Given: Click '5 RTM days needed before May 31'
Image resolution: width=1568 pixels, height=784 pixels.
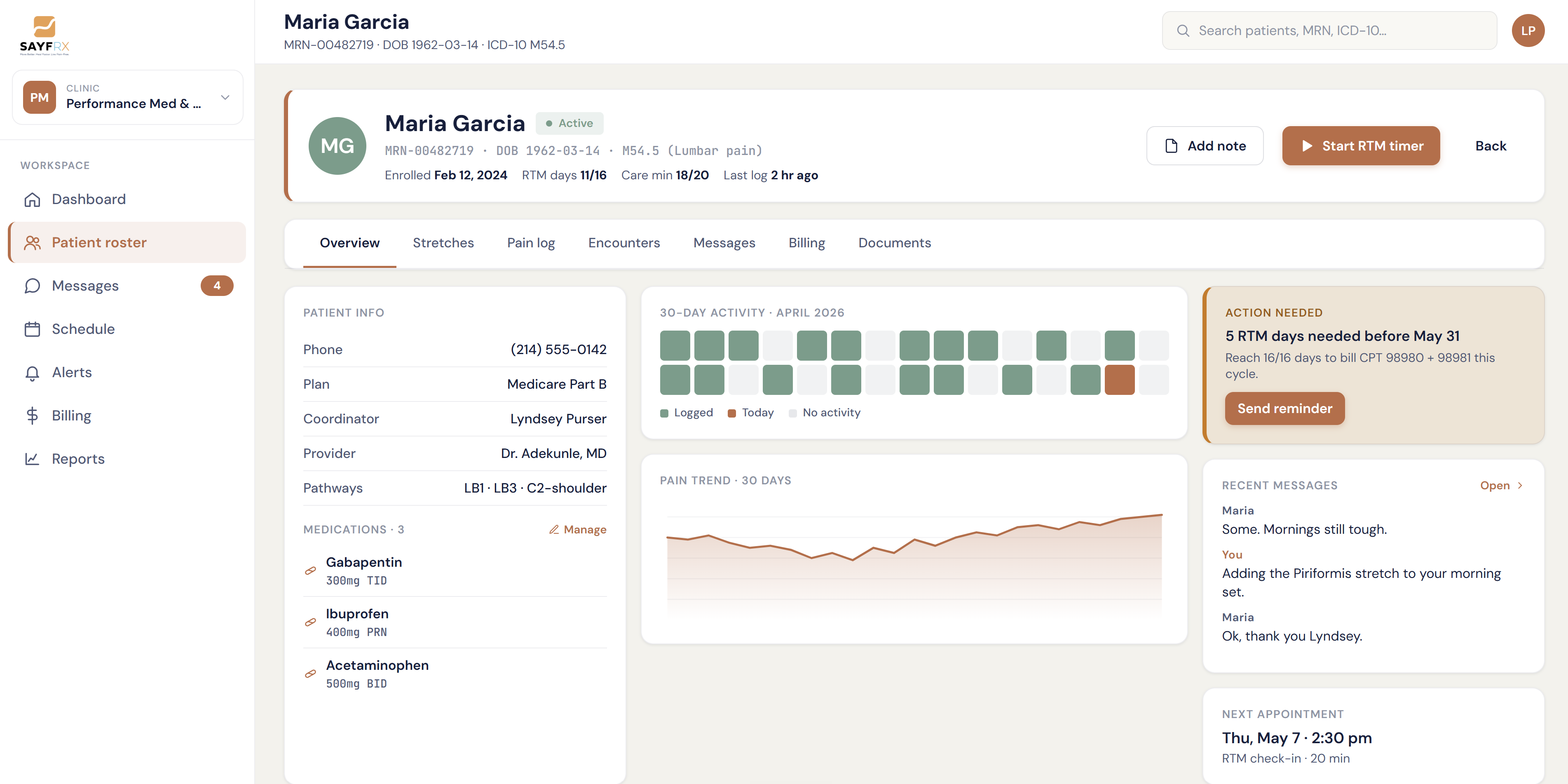Looking at the screenshot, I should [1342, 337].
